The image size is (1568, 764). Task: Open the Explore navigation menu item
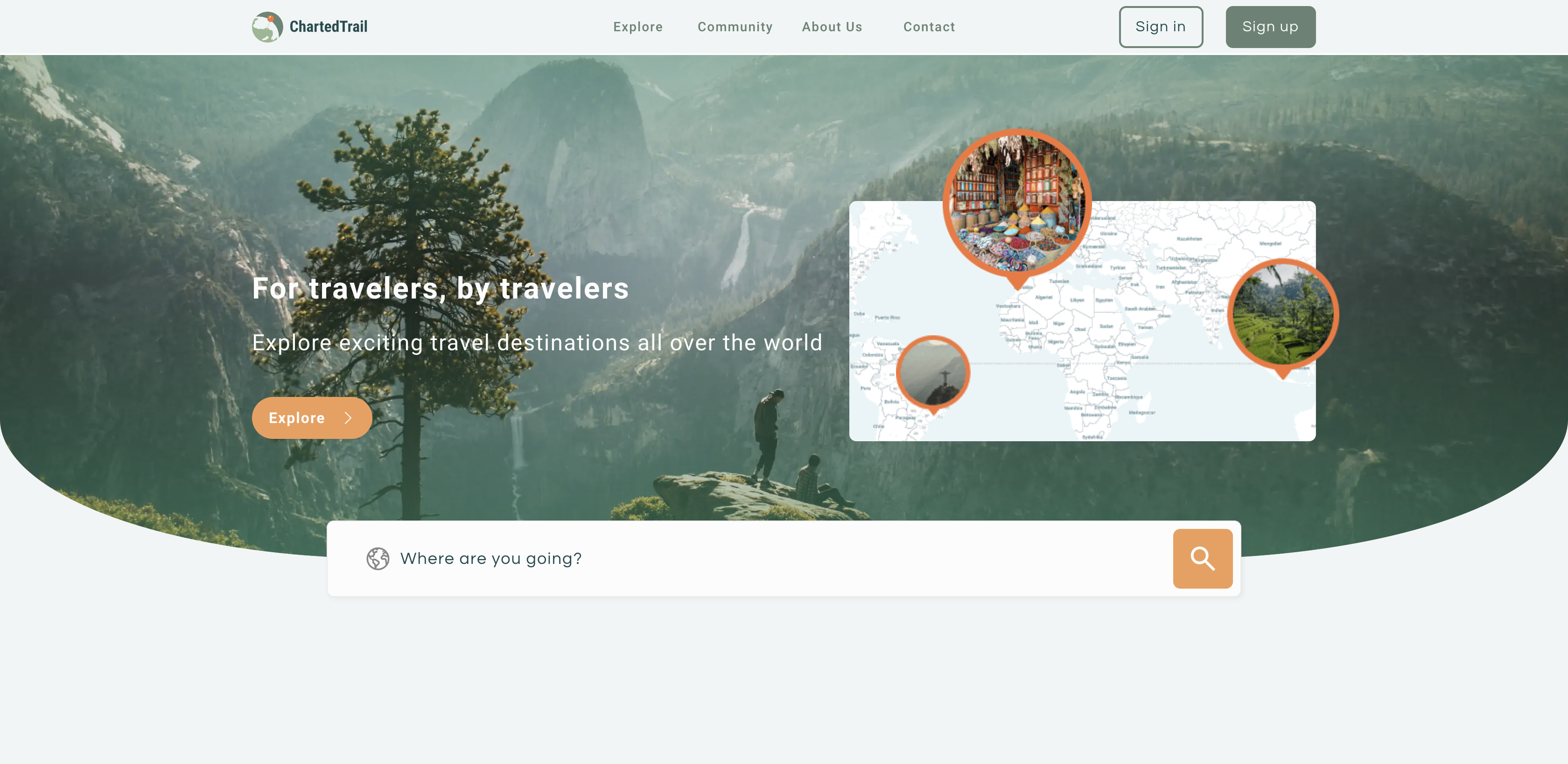[x=637, y=27]
